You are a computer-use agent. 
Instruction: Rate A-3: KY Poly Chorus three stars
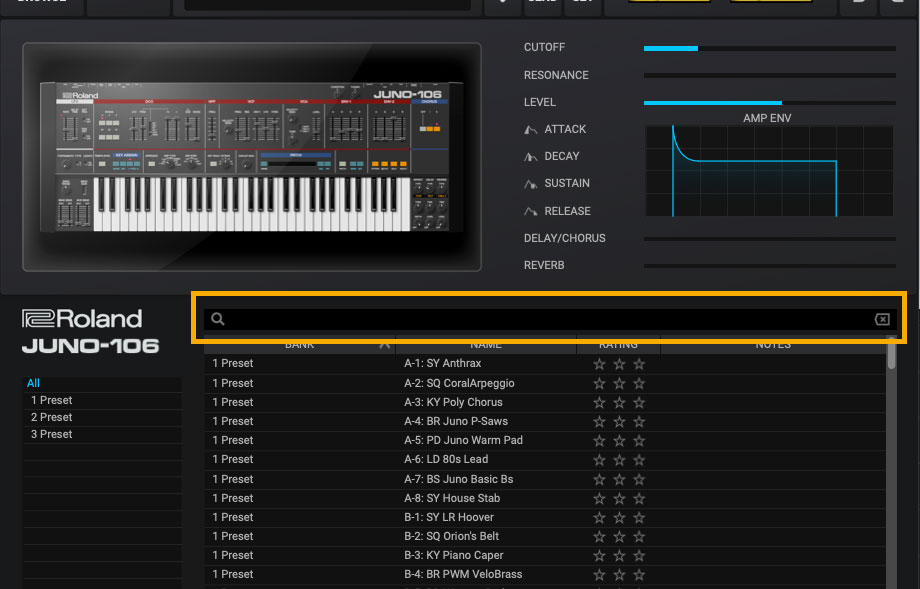(x=639, y=403)
